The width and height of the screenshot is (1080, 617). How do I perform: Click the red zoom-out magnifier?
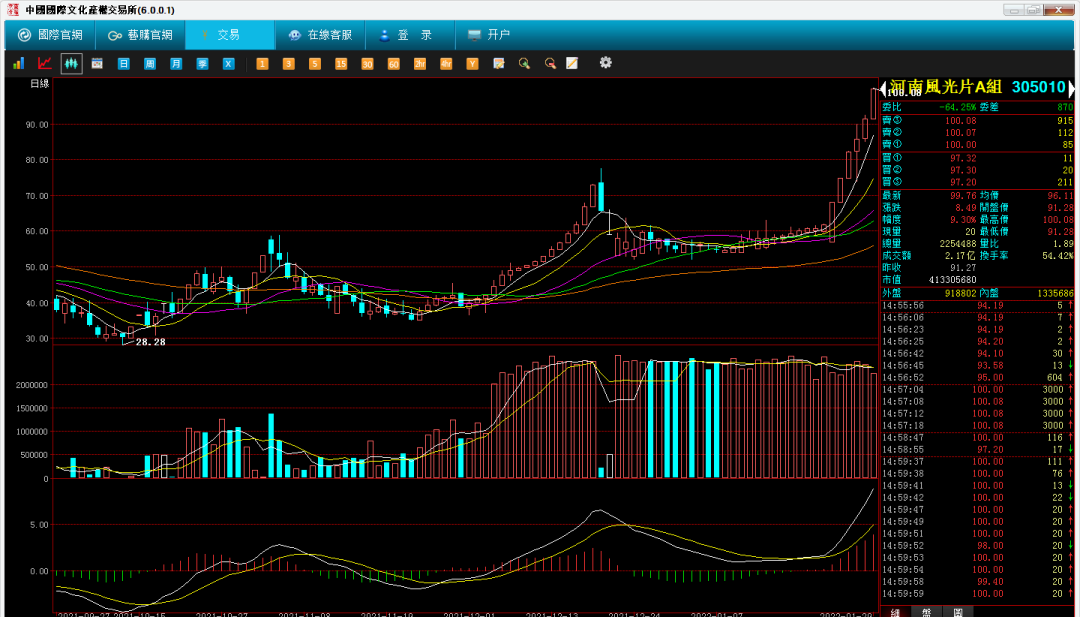pyautogui.click(x=550, y=63)
